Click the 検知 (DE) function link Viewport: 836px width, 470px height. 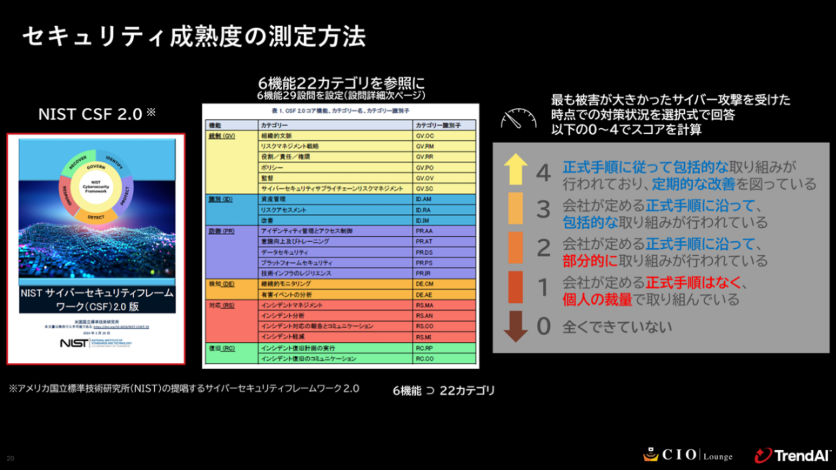(221, 284)
